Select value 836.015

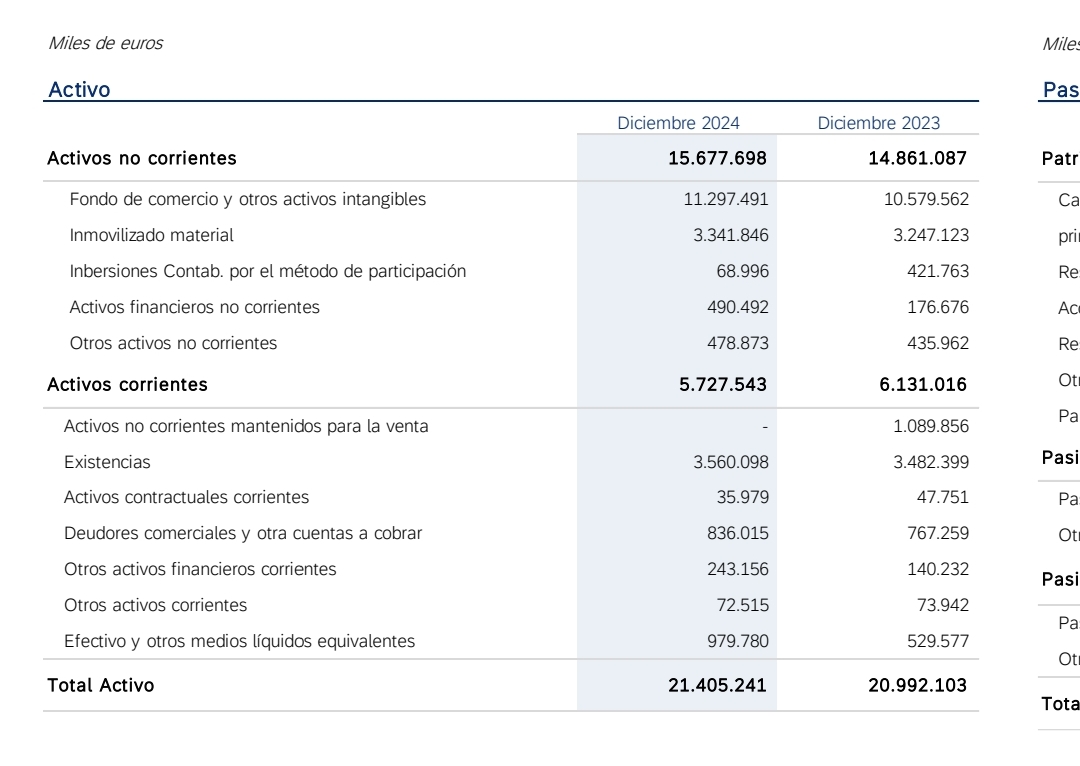(x=738, y=533)
